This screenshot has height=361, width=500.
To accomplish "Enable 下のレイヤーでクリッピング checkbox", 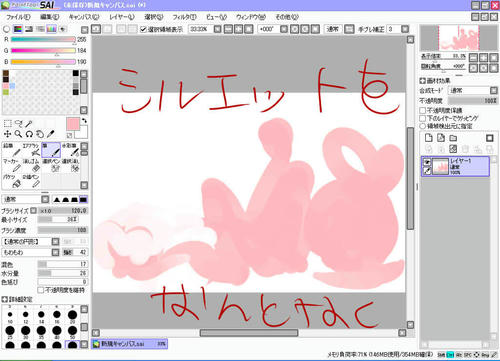I will point(423,118).
